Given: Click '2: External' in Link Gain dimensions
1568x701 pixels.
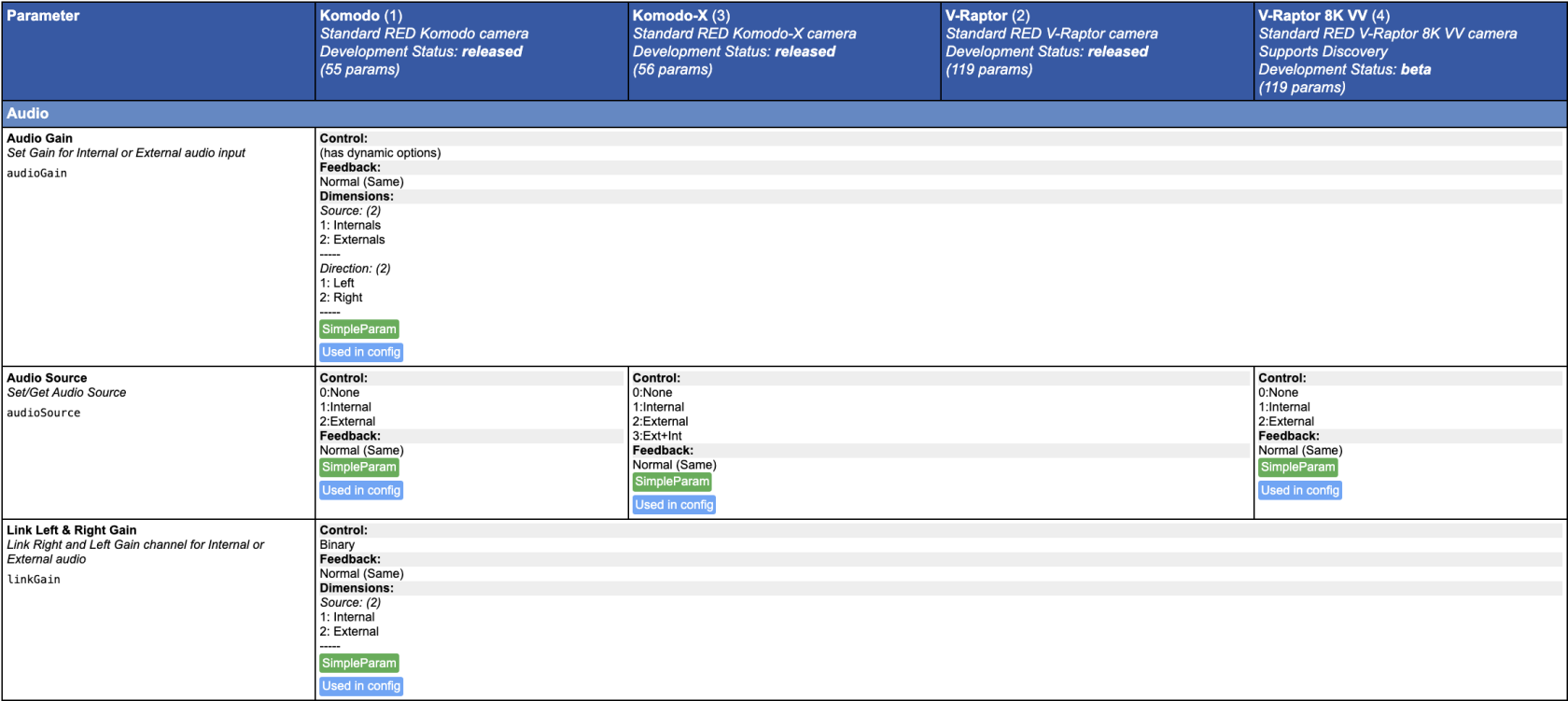Looking at the screenshot, I should (349, 632).
